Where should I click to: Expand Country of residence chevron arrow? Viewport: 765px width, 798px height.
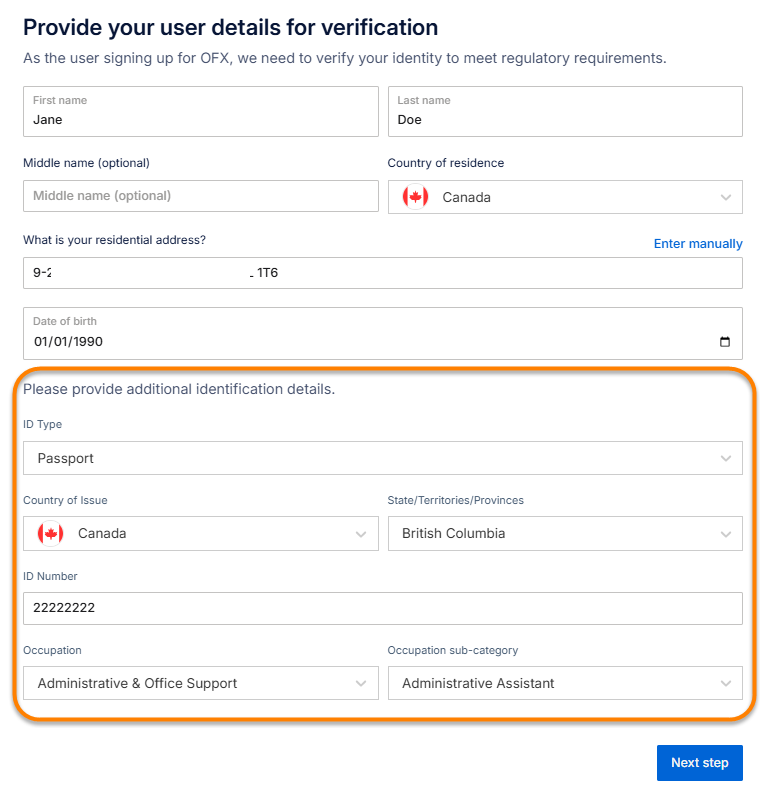click(x=726, y=197)
